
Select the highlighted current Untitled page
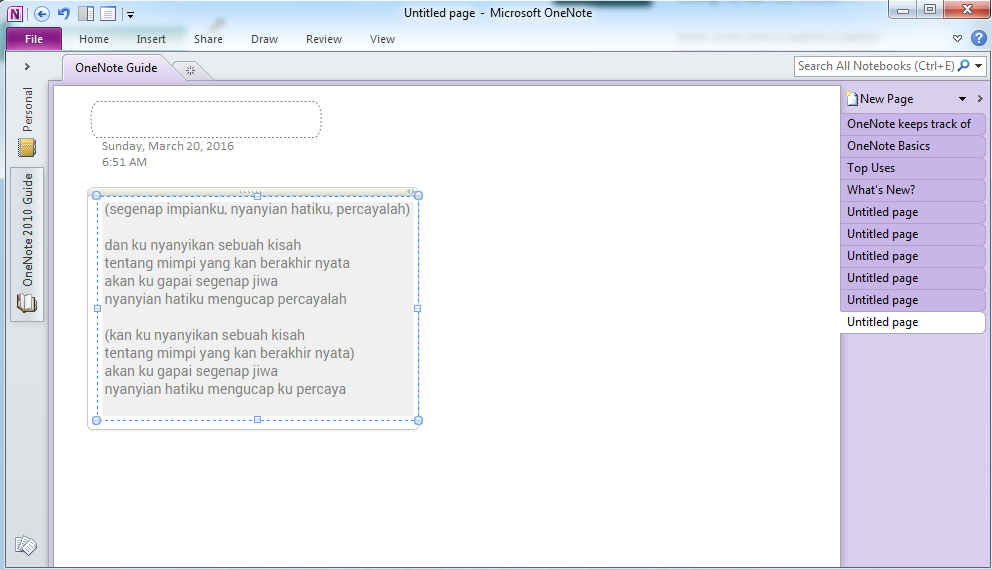click(x=912, y=322)
